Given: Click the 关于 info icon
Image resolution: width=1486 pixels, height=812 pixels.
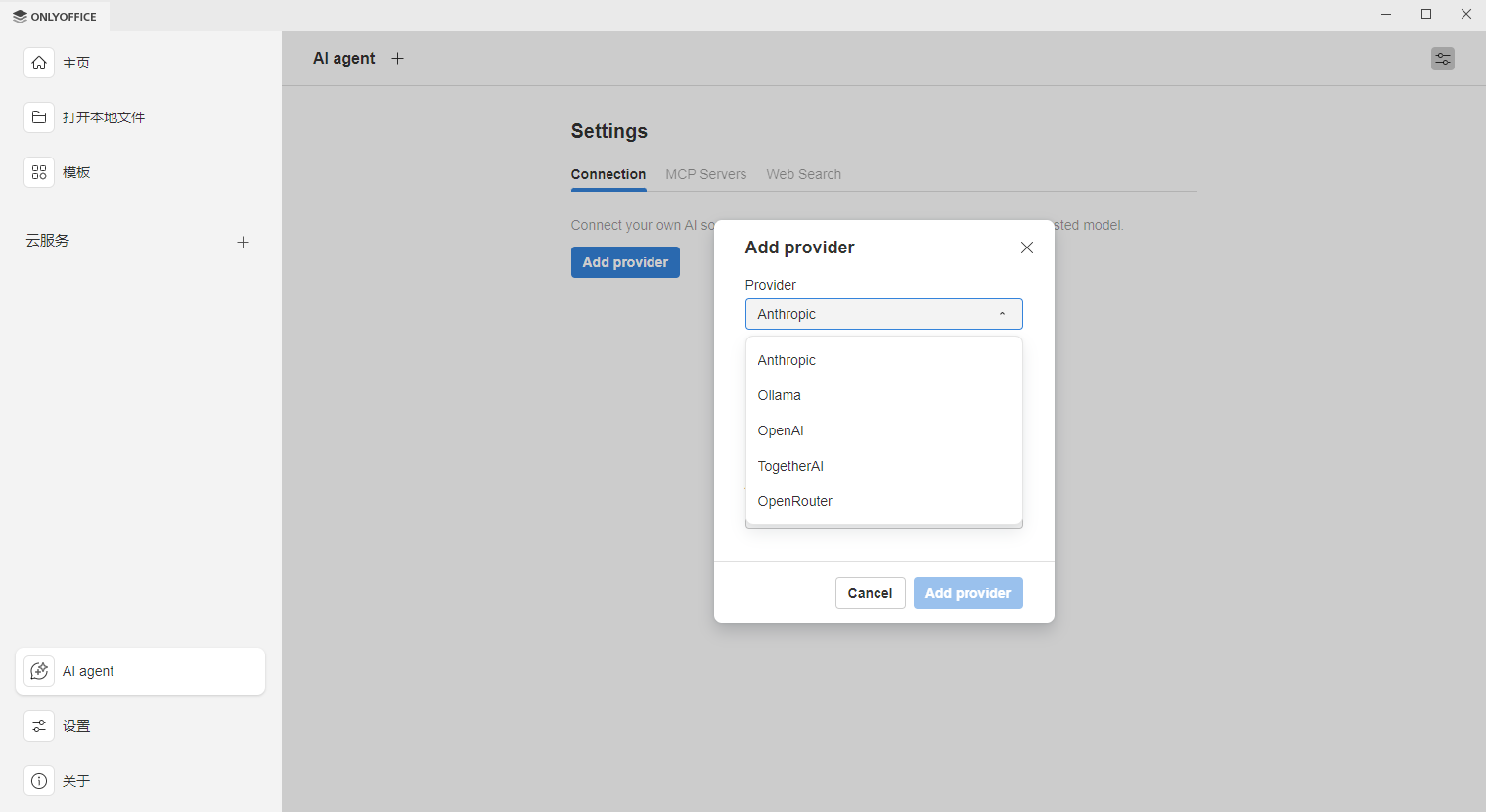Looking at the screenshot, I should tap(39, 781).
